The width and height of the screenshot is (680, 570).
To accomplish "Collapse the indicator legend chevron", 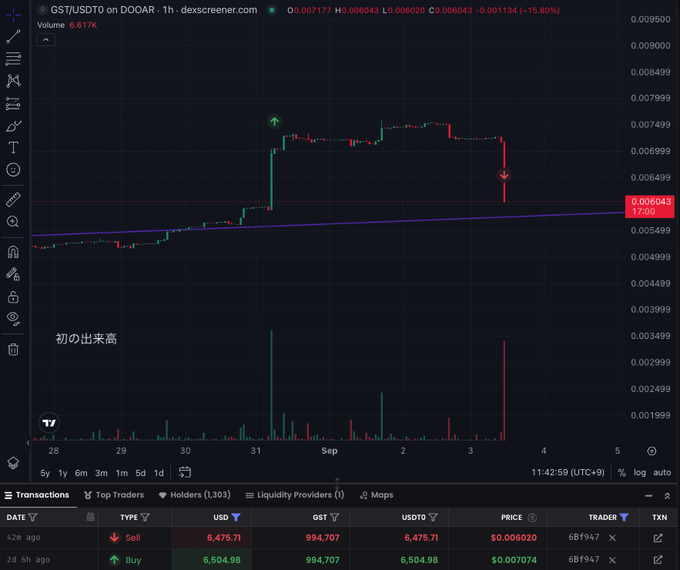I will (x=46, y=40).
